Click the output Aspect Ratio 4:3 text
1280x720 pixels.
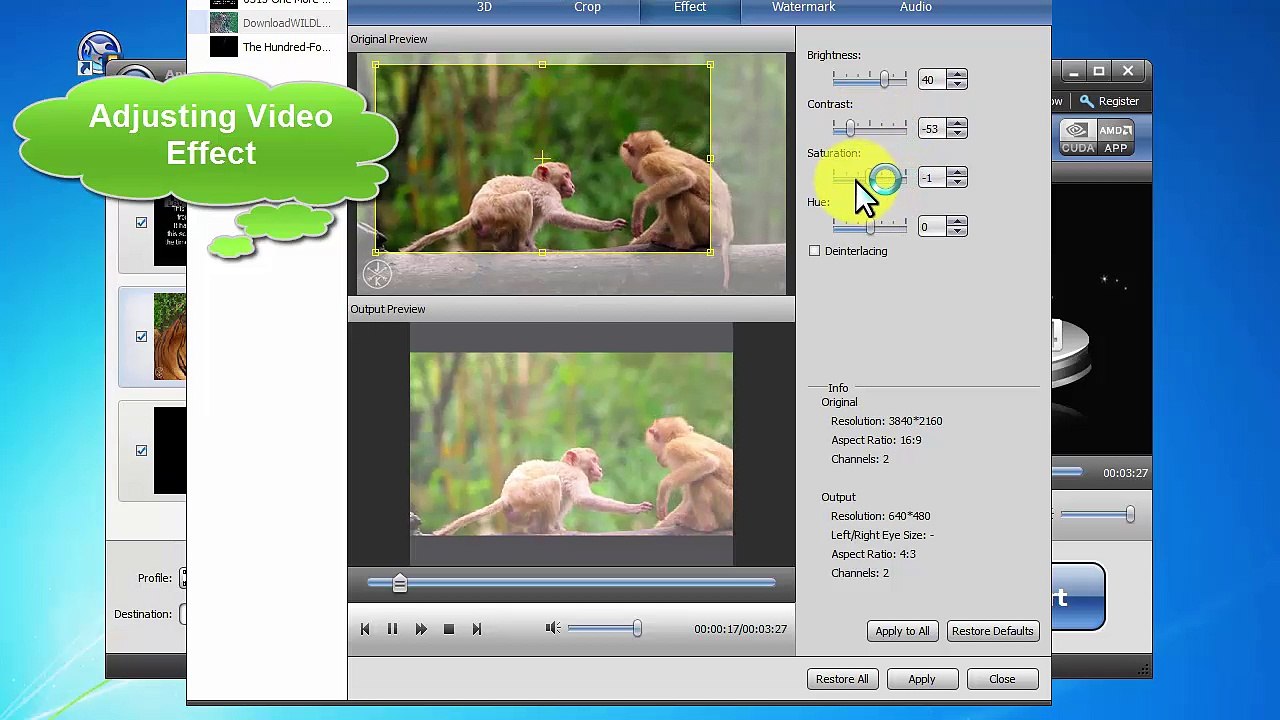click(x=873, y=554)
